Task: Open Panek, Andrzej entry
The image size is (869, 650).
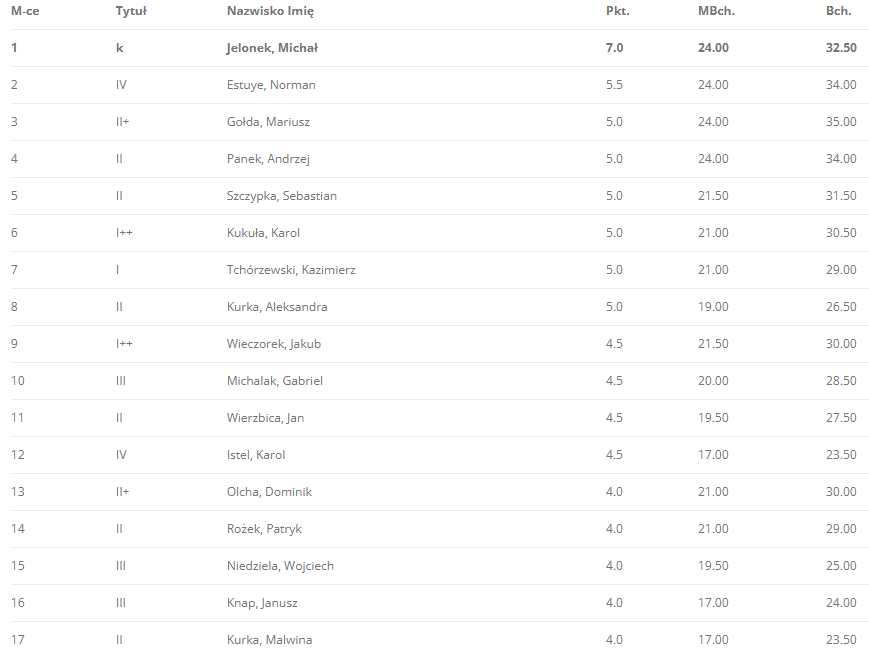Action: coord(268,159)
